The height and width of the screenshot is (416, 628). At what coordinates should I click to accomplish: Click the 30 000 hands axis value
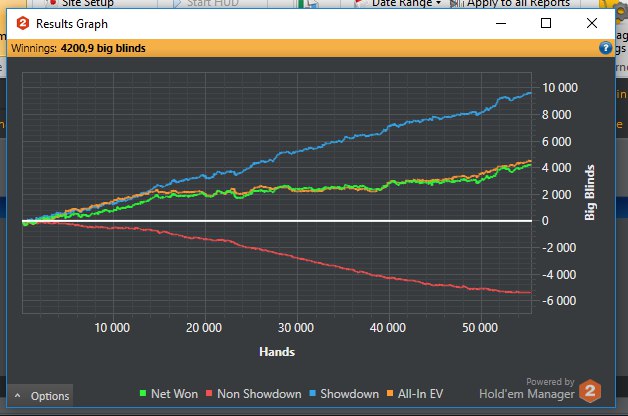(x=296, y=328)
